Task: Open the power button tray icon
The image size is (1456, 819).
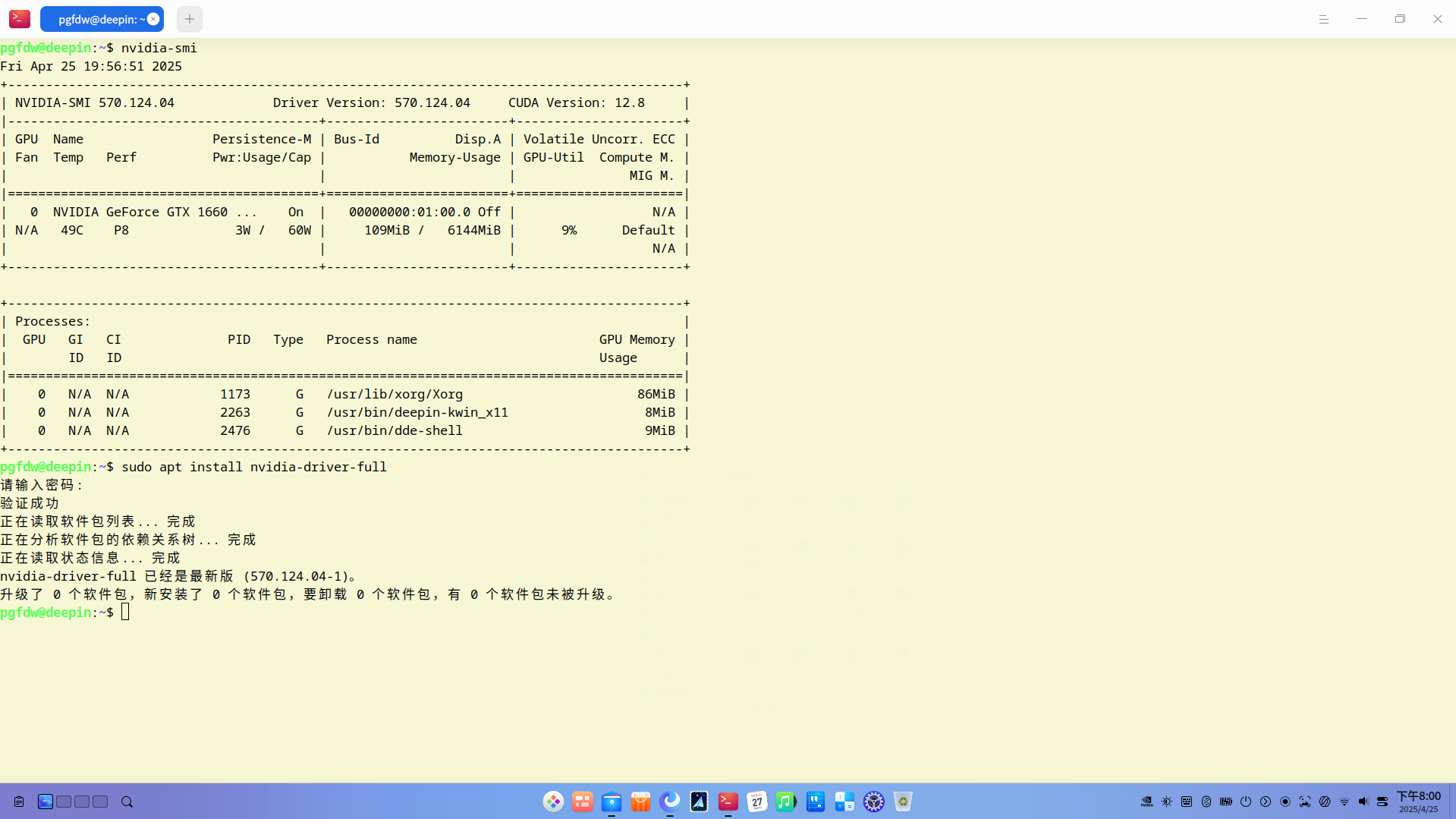Action: [1246, 802]
